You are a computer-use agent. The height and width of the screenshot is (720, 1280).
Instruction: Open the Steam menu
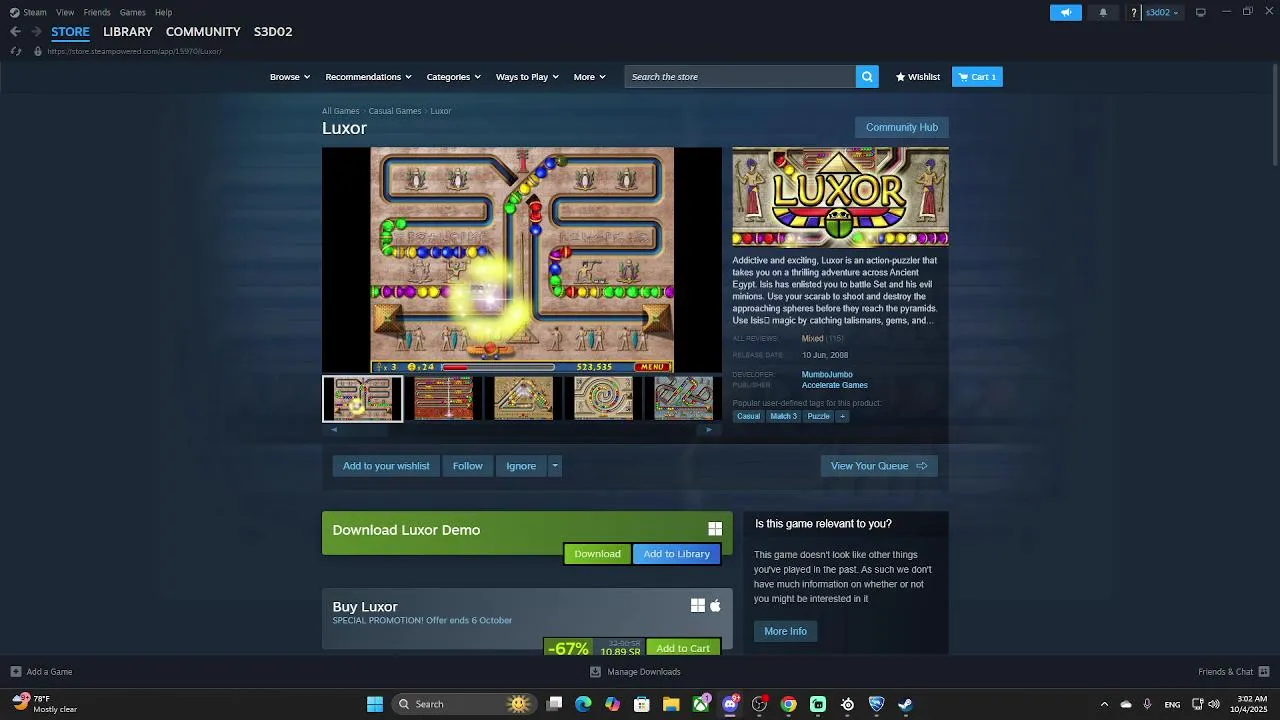[35, 12]
